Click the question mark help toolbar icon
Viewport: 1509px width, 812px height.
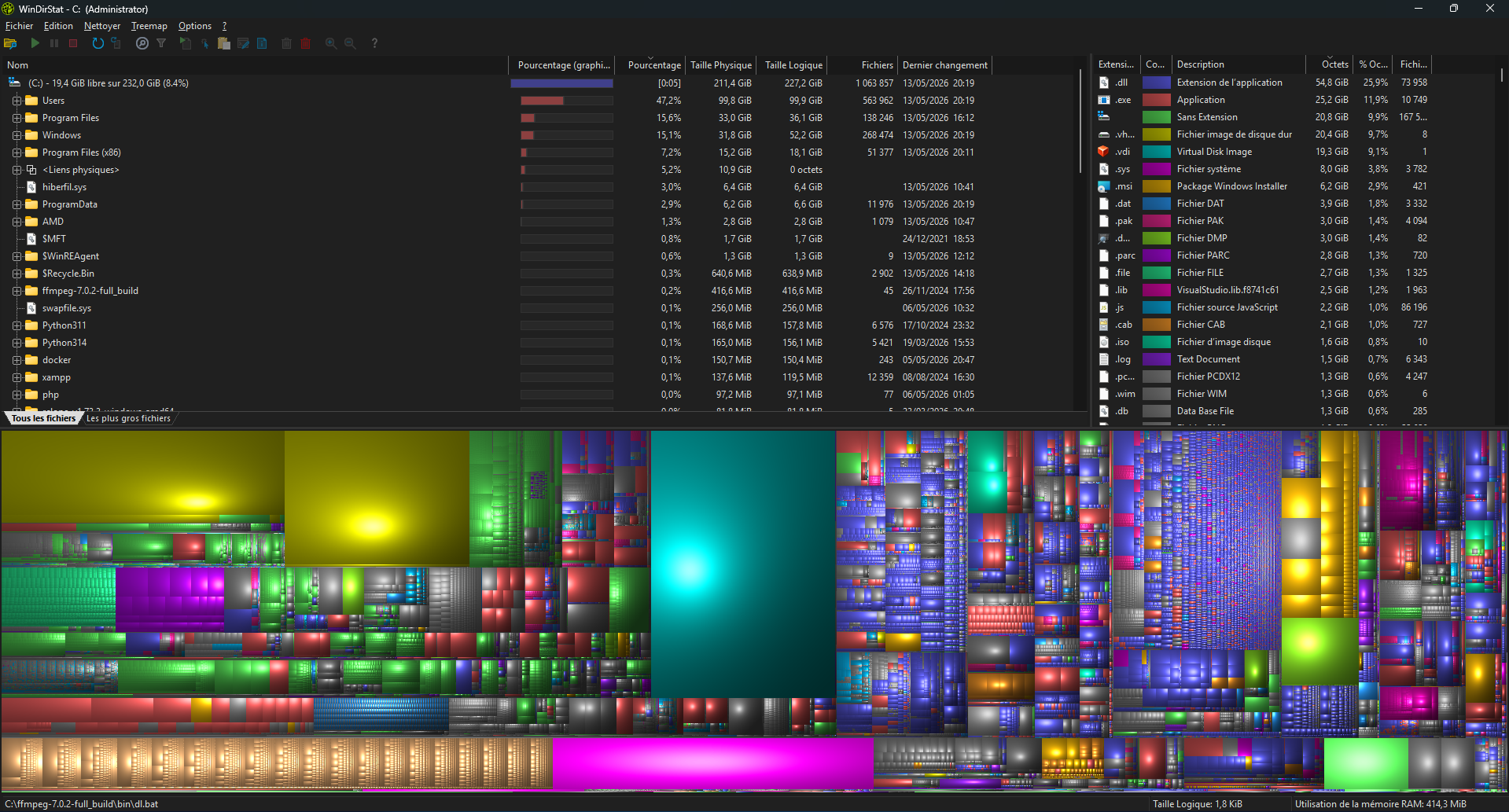(374, 43)
